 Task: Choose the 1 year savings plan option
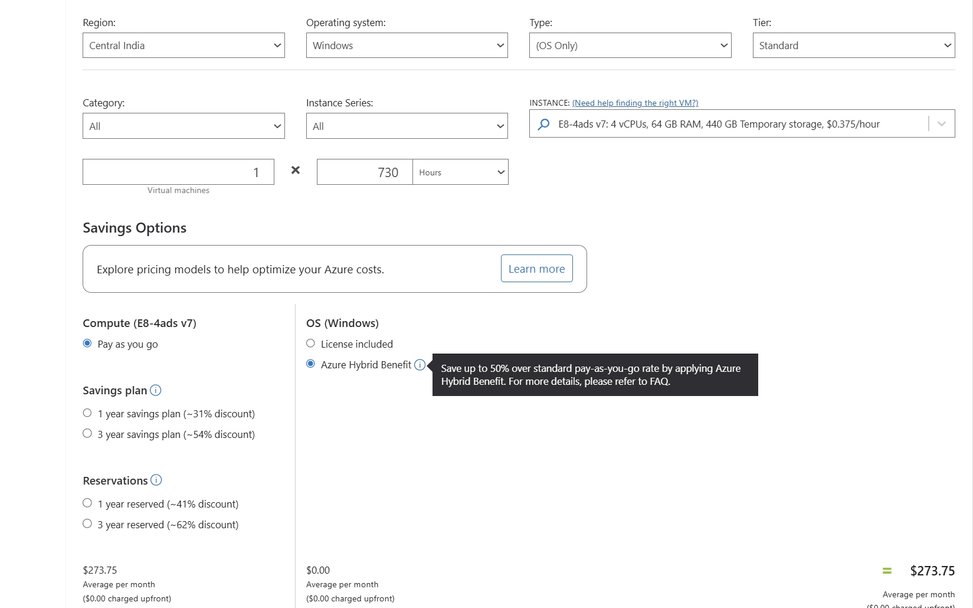pyautogui.click(x=87, y=412)
